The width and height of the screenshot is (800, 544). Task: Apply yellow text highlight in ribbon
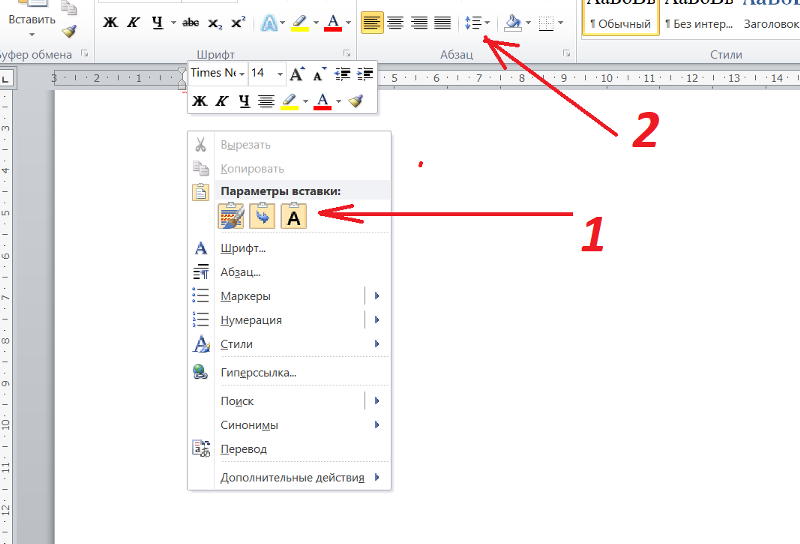tap(300, 23)
